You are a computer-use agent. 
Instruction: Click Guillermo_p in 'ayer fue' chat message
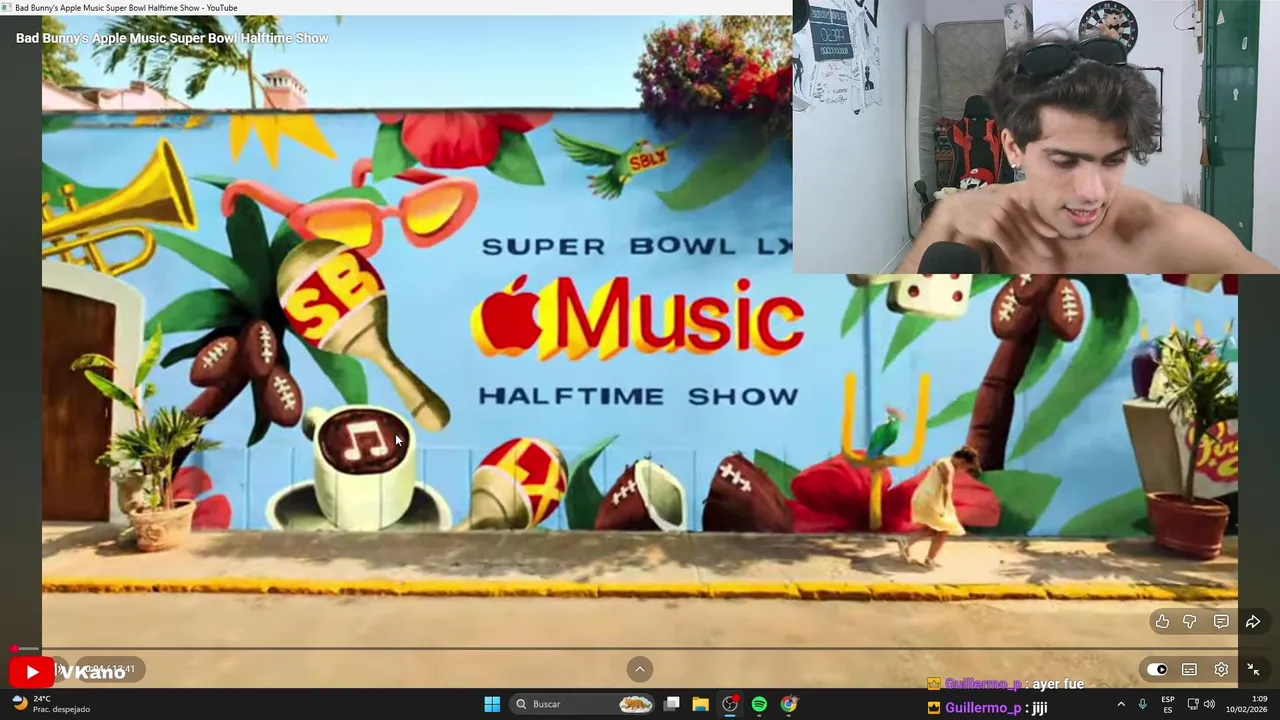[x=982, y=684]
